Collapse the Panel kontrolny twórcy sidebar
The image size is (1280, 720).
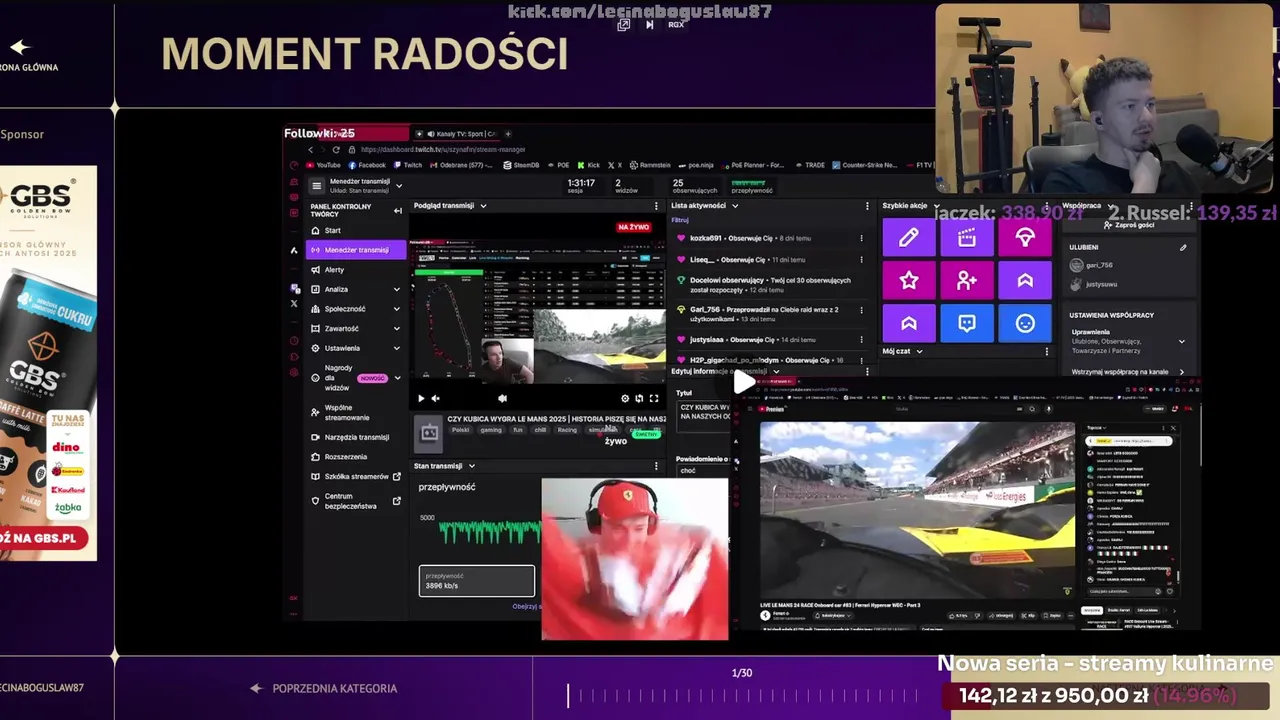397,211
